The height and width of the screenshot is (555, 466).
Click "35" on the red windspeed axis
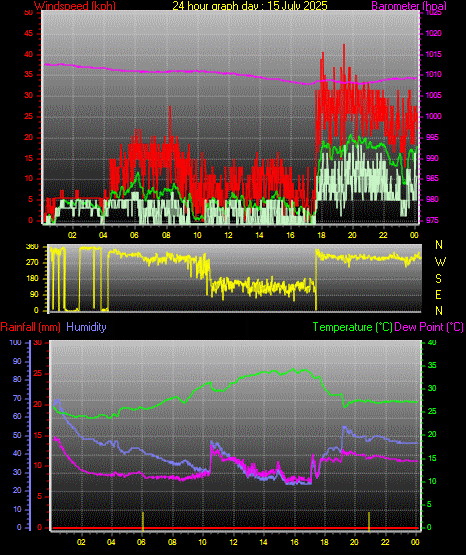click(x=28, y=75)
